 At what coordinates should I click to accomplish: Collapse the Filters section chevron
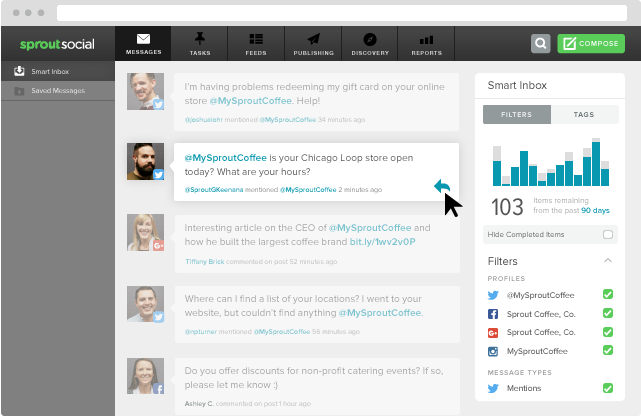tap(608, 260)
